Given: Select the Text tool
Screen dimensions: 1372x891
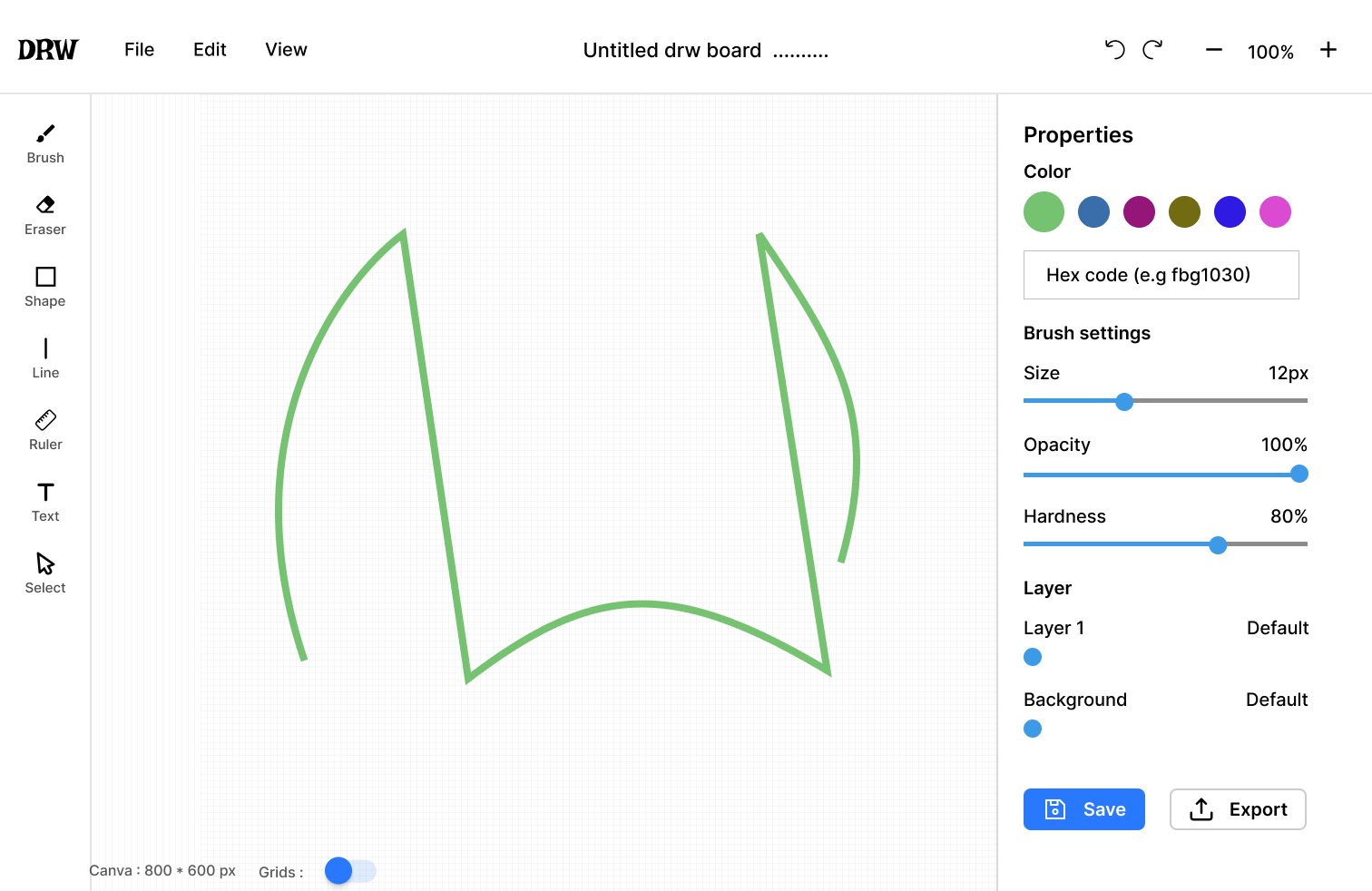Looking at the screenshot, I should coord(45,503).
